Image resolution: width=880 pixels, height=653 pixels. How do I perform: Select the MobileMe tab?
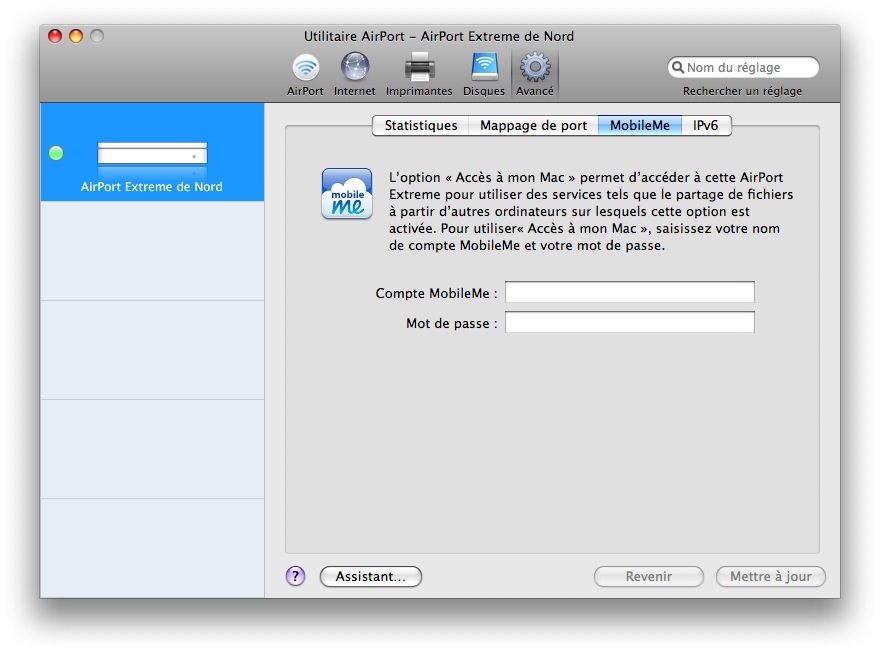point(640,126)
